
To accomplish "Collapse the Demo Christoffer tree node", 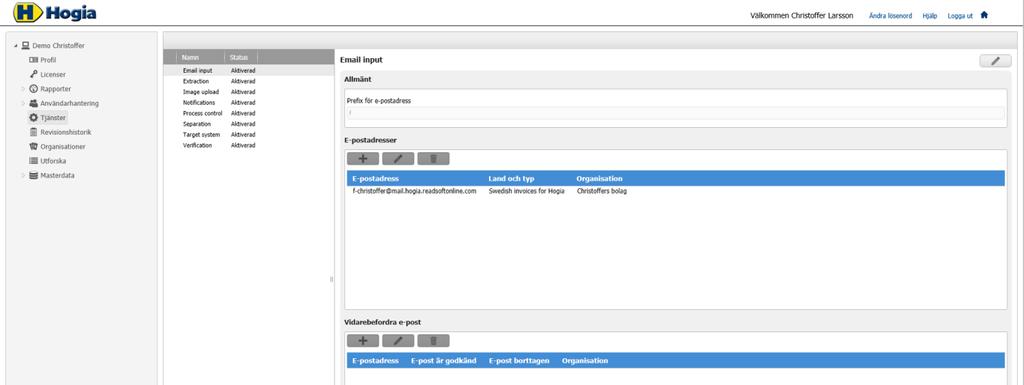I will coord(16,46).
